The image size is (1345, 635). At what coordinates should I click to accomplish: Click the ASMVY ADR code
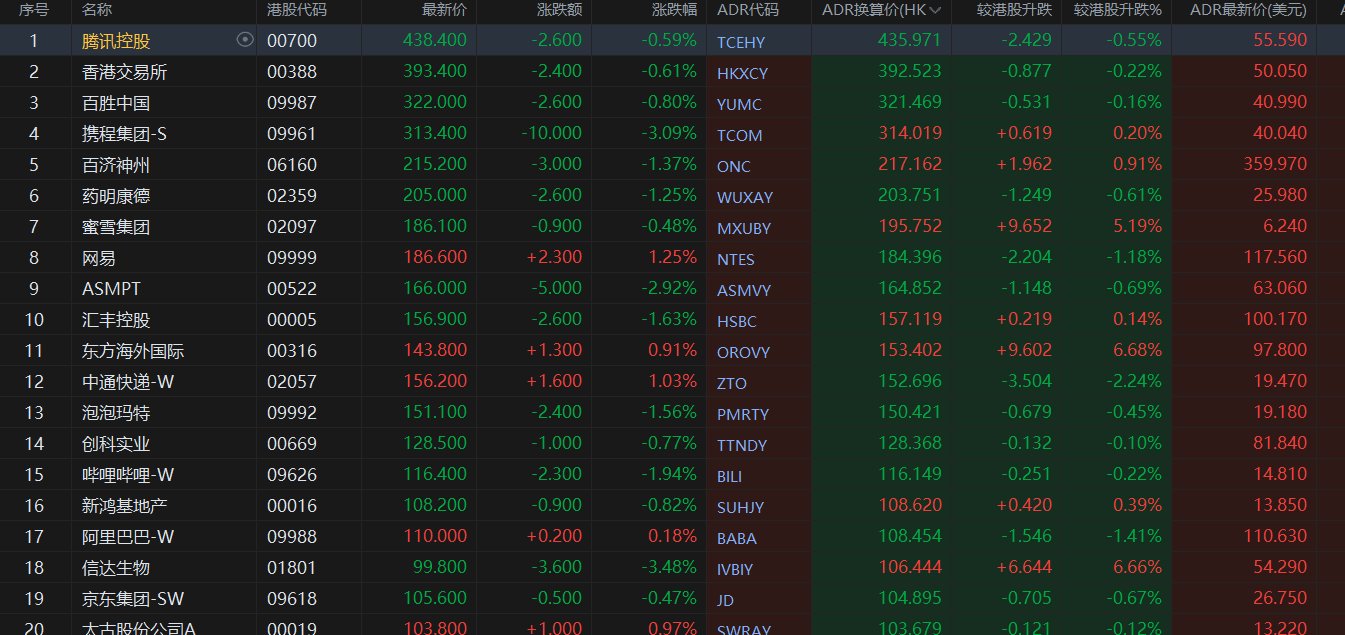[x=744, y=290]
